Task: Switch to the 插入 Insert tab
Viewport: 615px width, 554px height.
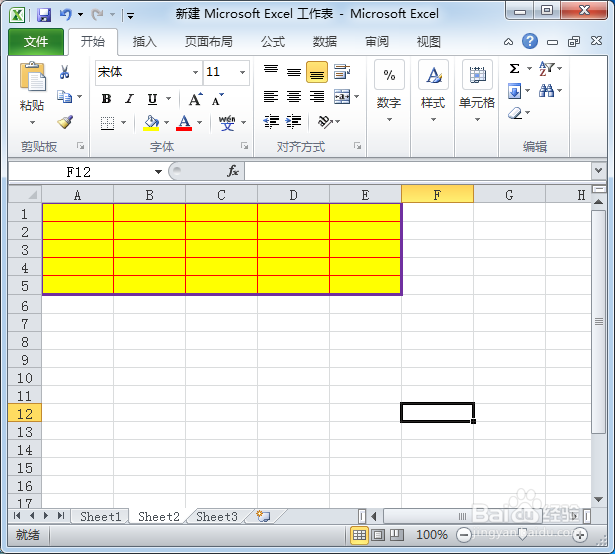Action: (x=144, y=42)
